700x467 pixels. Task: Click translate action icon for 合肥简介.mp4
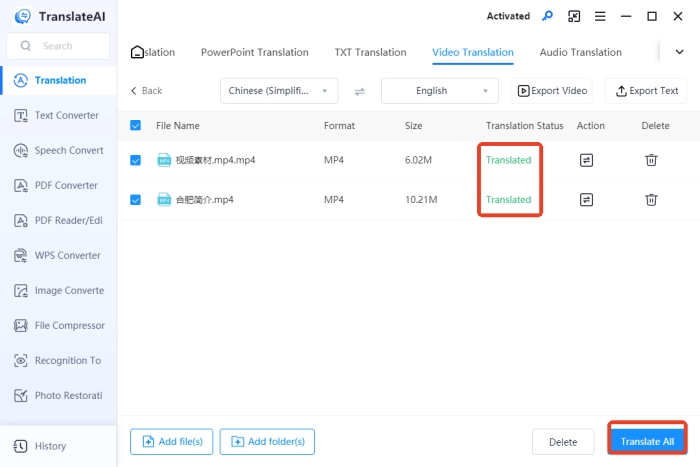[586, 200]
